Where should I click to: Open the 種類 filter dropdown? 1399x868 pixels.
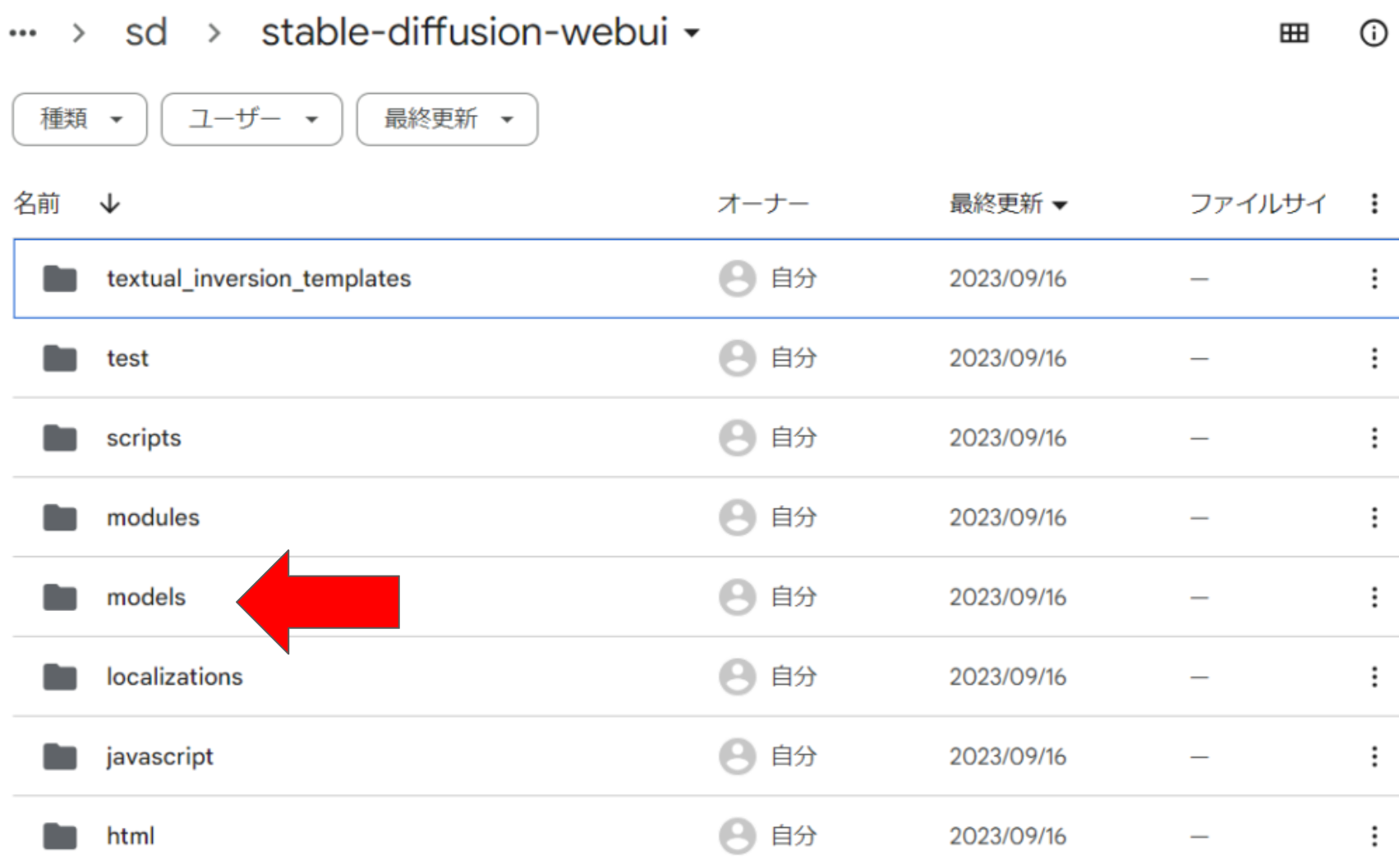pyautogui.click(x=79, y=120)
